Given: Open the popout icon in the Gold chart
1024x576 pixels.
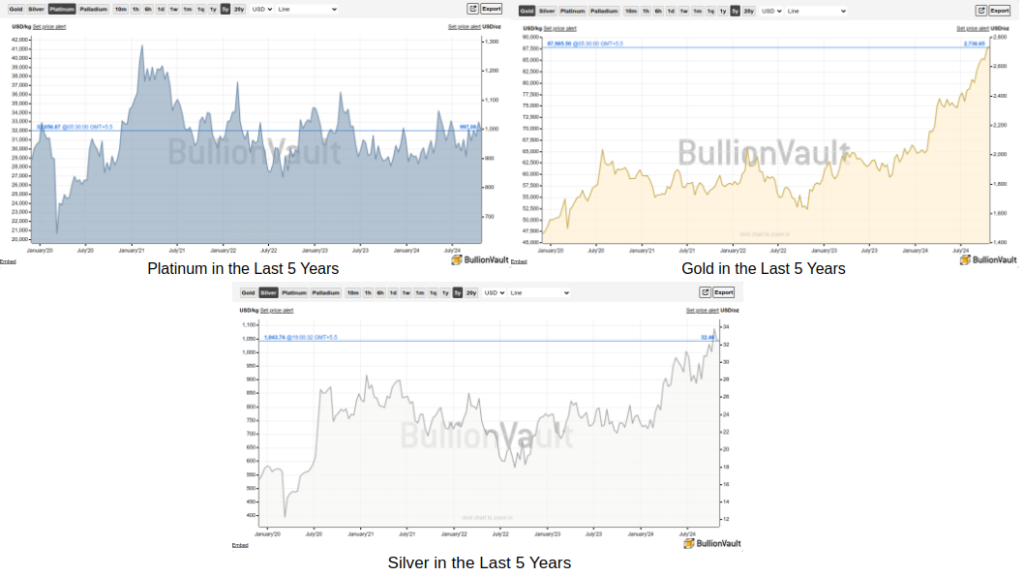Looking at the screenshot, I should (982, 10).
